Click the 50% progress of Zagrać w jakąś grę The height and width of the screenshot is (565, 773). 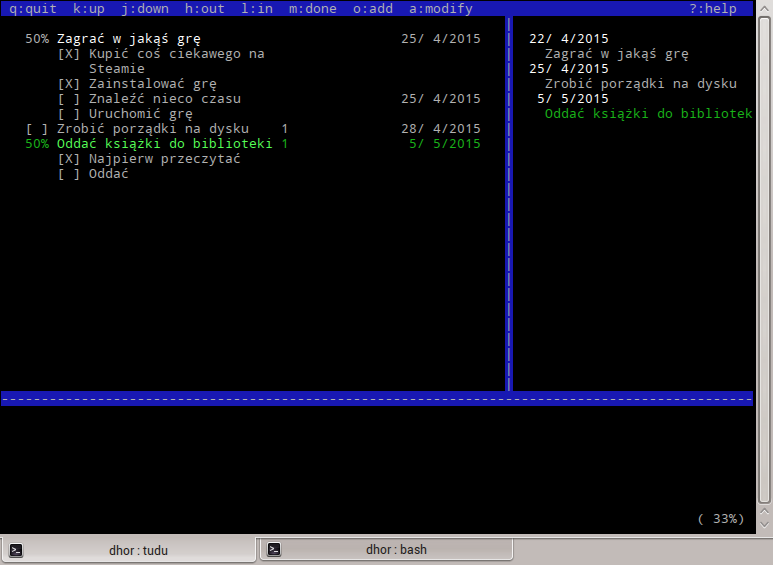(37, 39)
